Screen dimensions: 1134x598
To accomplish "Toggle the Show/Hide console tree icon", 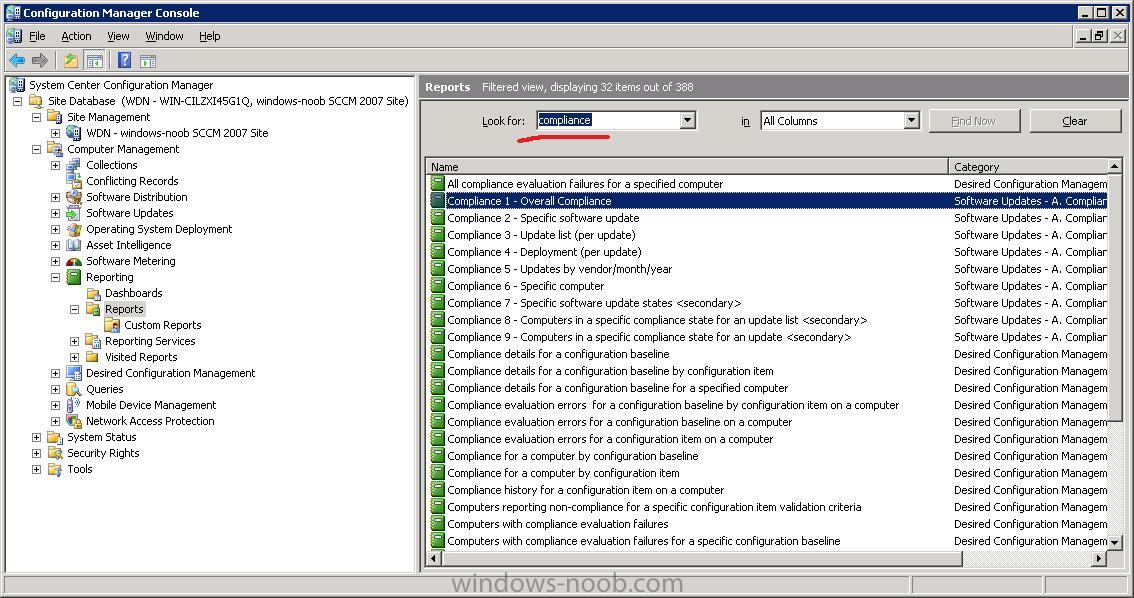I will (94, 61).
